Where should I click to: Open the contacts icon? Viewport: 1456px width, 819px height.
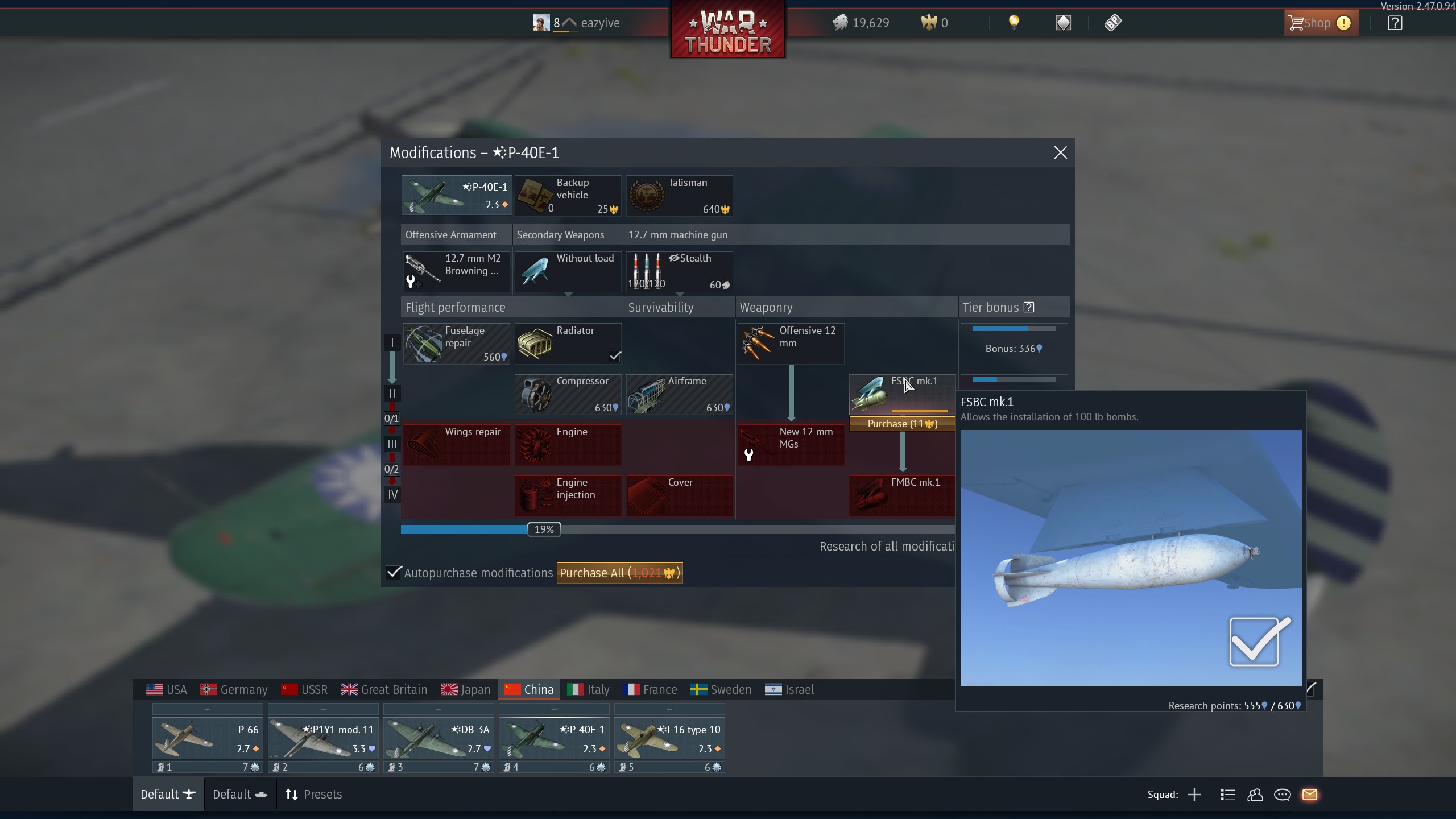click(x=1255, y=795)
